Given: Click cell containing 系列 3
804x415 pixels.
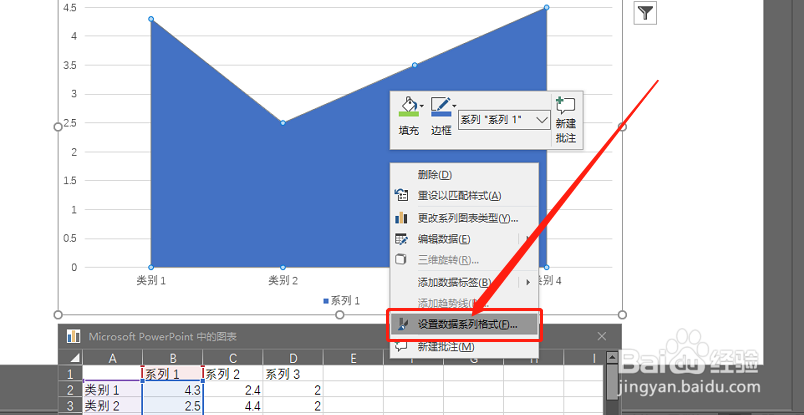Looking at the screenshot, I should pyautogui.click(x=293, y=374).
